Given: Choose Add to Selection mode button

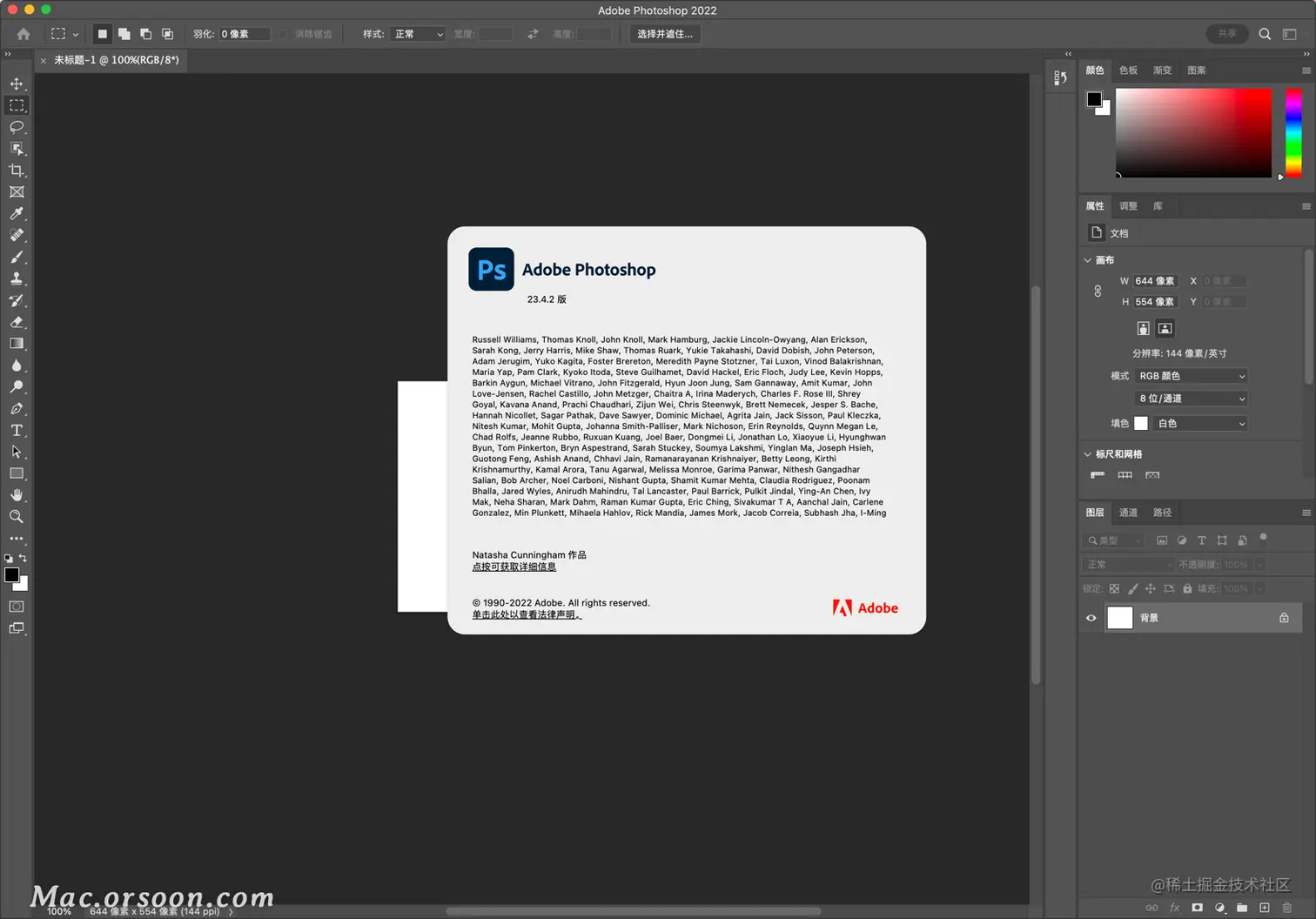Looking at the screenshot, I should point(124,34).
